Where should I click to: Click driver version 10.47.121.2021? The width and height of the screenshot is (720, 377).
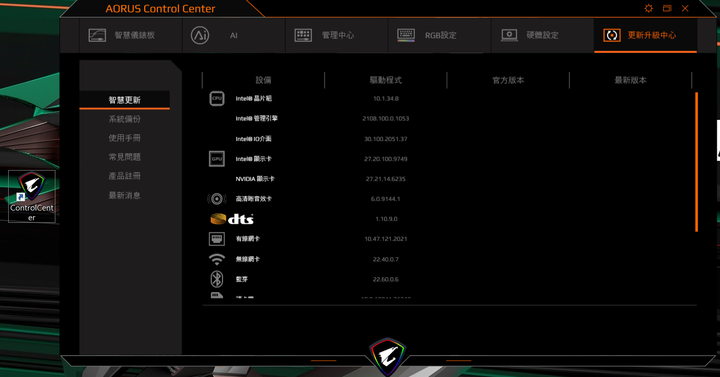386,239
